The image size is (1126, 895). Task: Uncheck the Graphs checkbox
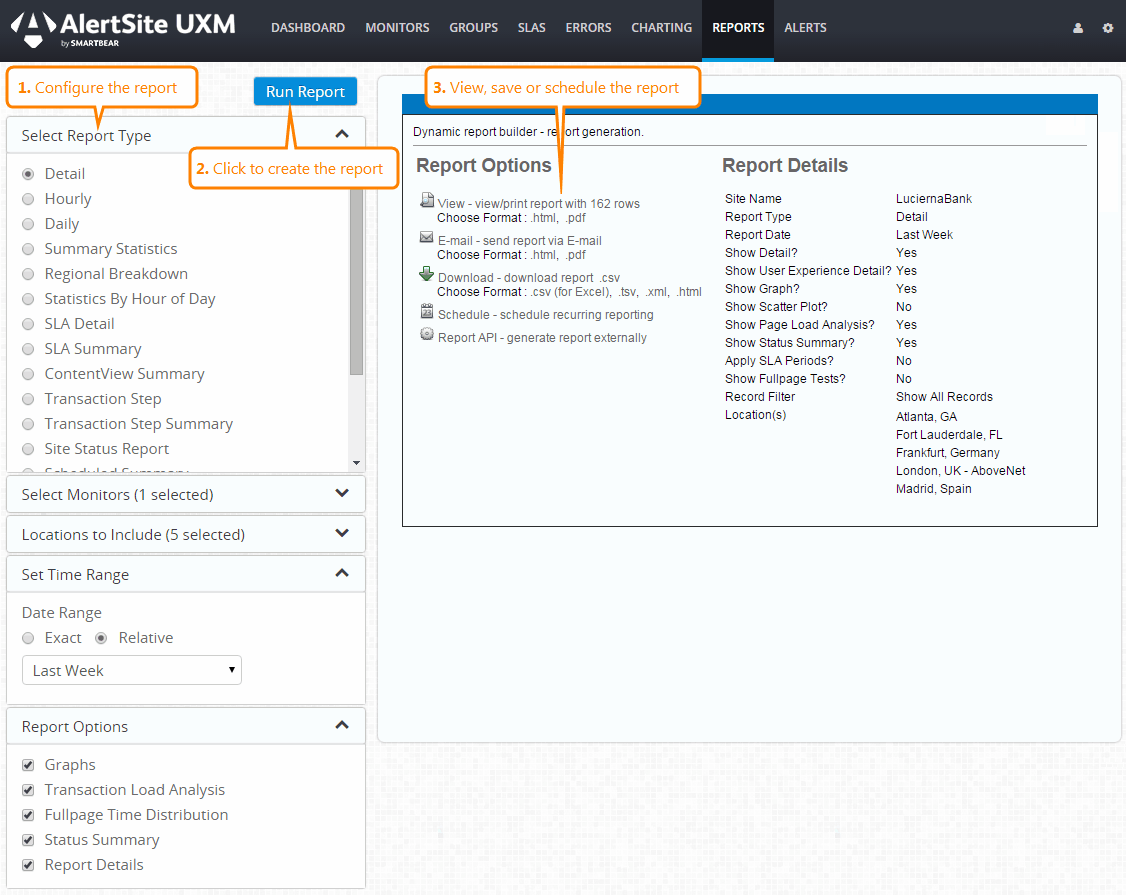click(x=28, y=765)
